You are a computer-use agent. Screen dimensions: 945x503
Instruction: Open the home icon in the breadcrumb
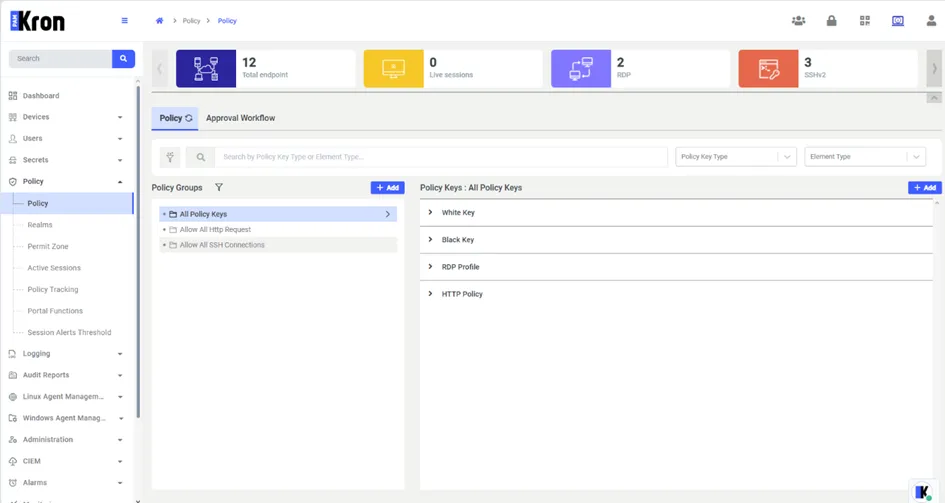pyautogui.click(x=159, y=20)
